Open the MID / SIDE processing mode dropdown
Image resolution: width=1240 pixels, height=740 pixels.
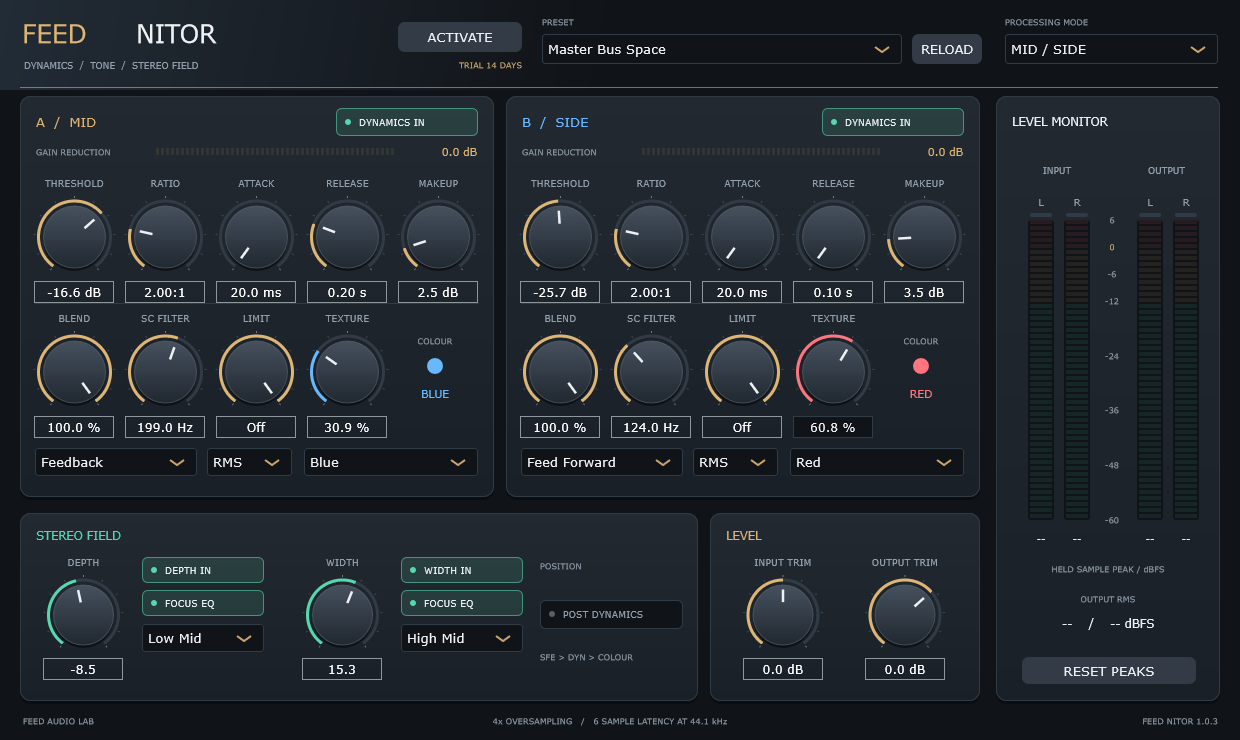[x=1111, y=49]
